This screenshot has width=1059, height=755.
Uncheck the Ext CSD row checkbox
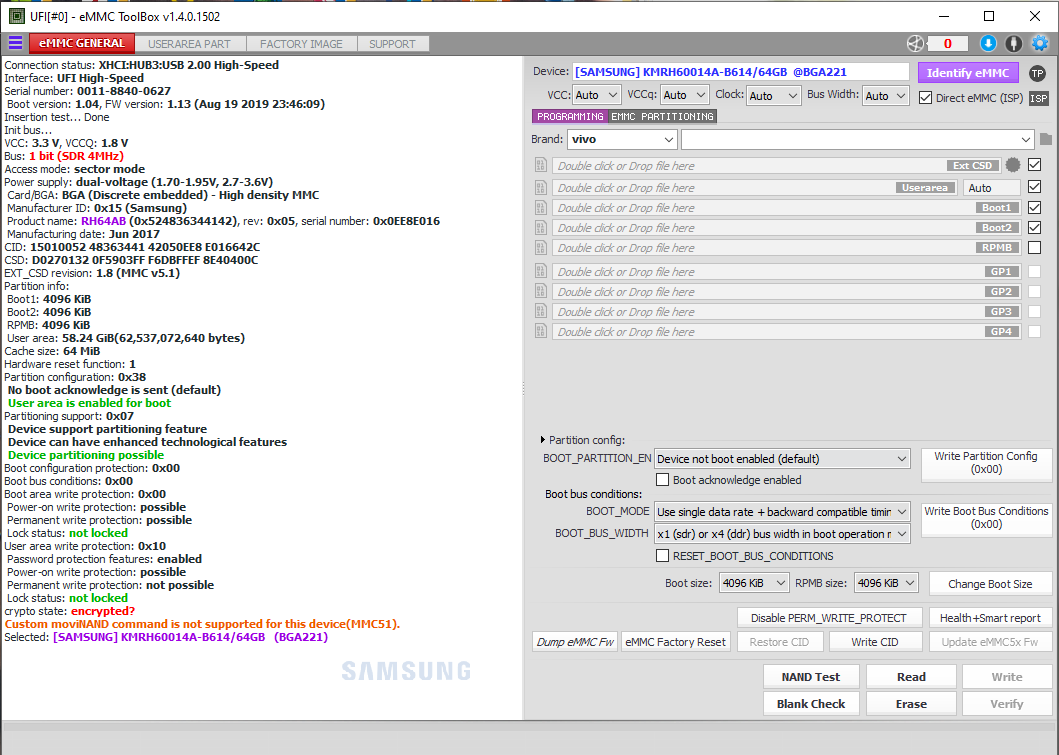coord(1034,164)
